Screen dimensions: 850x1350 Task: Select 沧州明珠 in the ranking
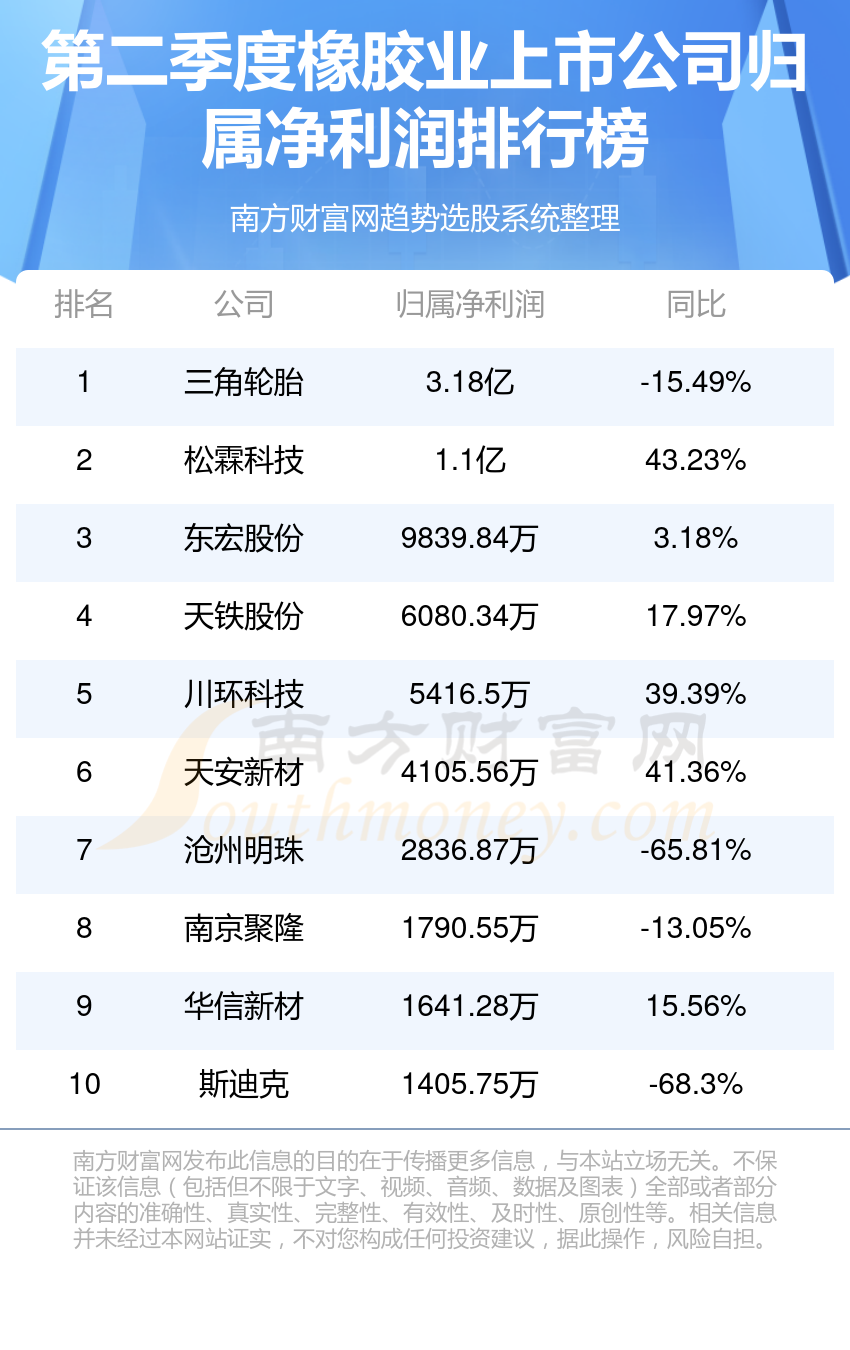pos(243,850)
